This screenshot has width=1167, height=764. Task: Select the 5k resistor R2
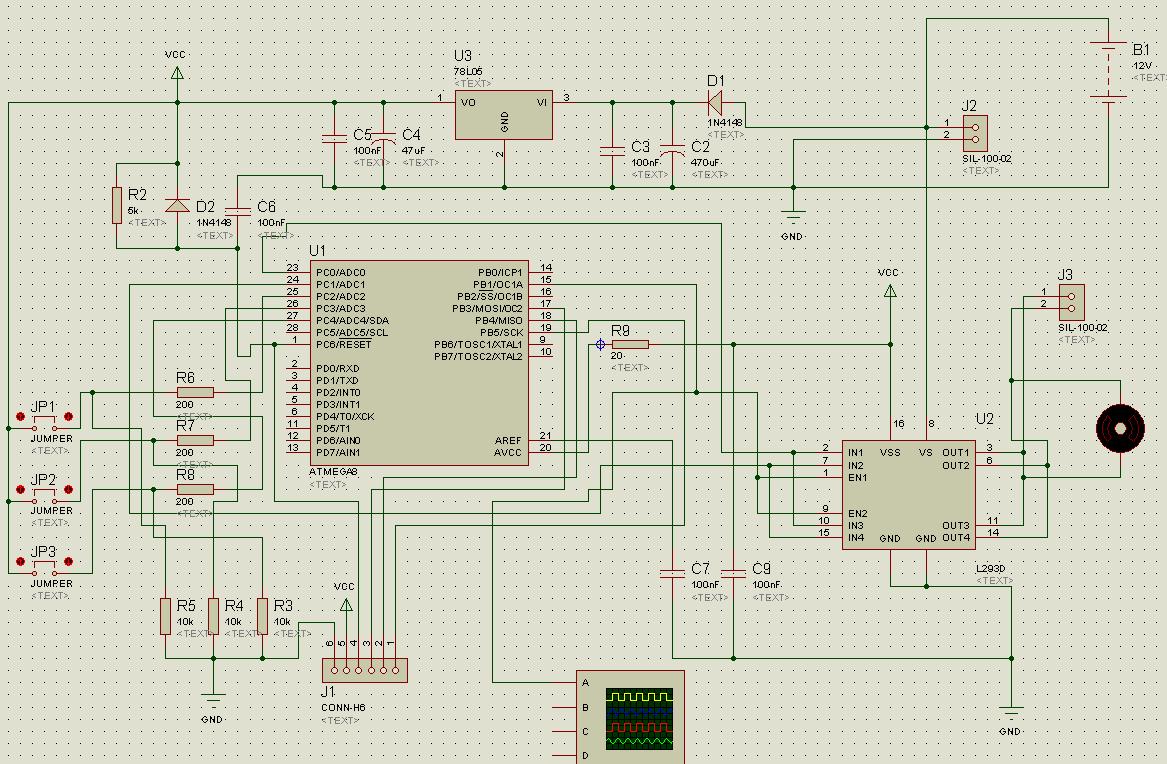118,205
